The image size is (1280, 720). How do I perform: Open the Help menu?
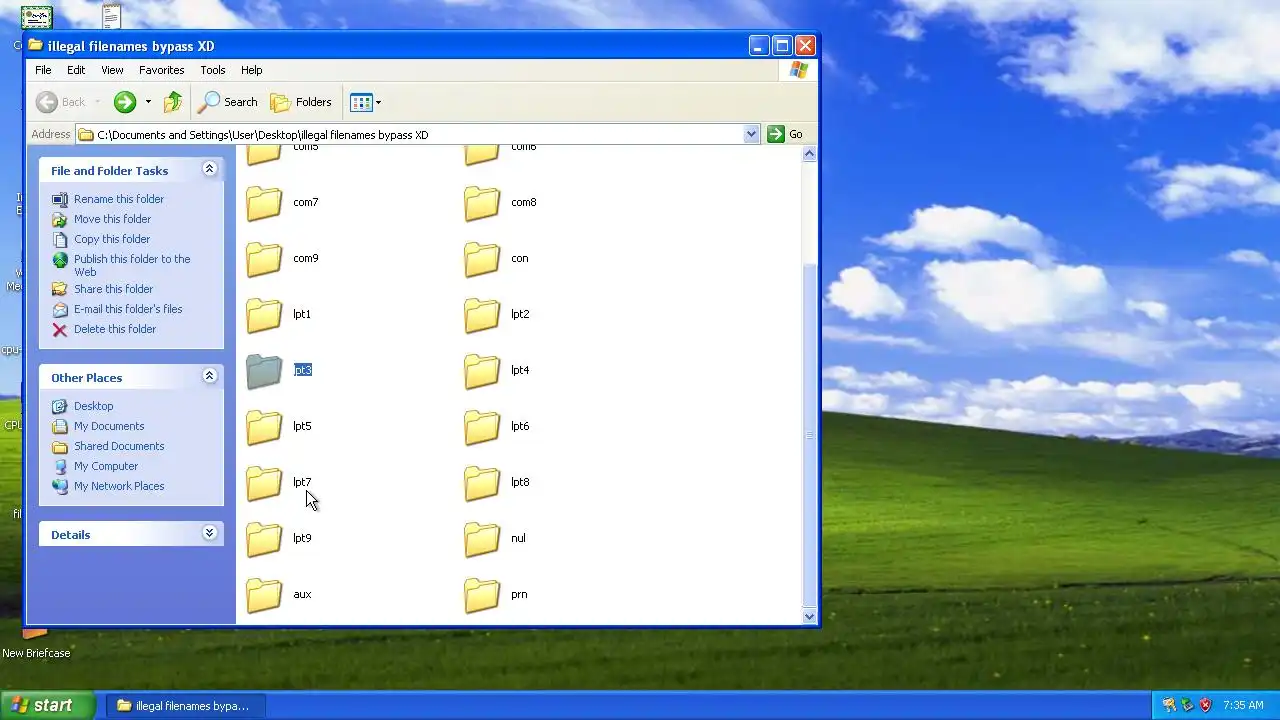point(251,70)
